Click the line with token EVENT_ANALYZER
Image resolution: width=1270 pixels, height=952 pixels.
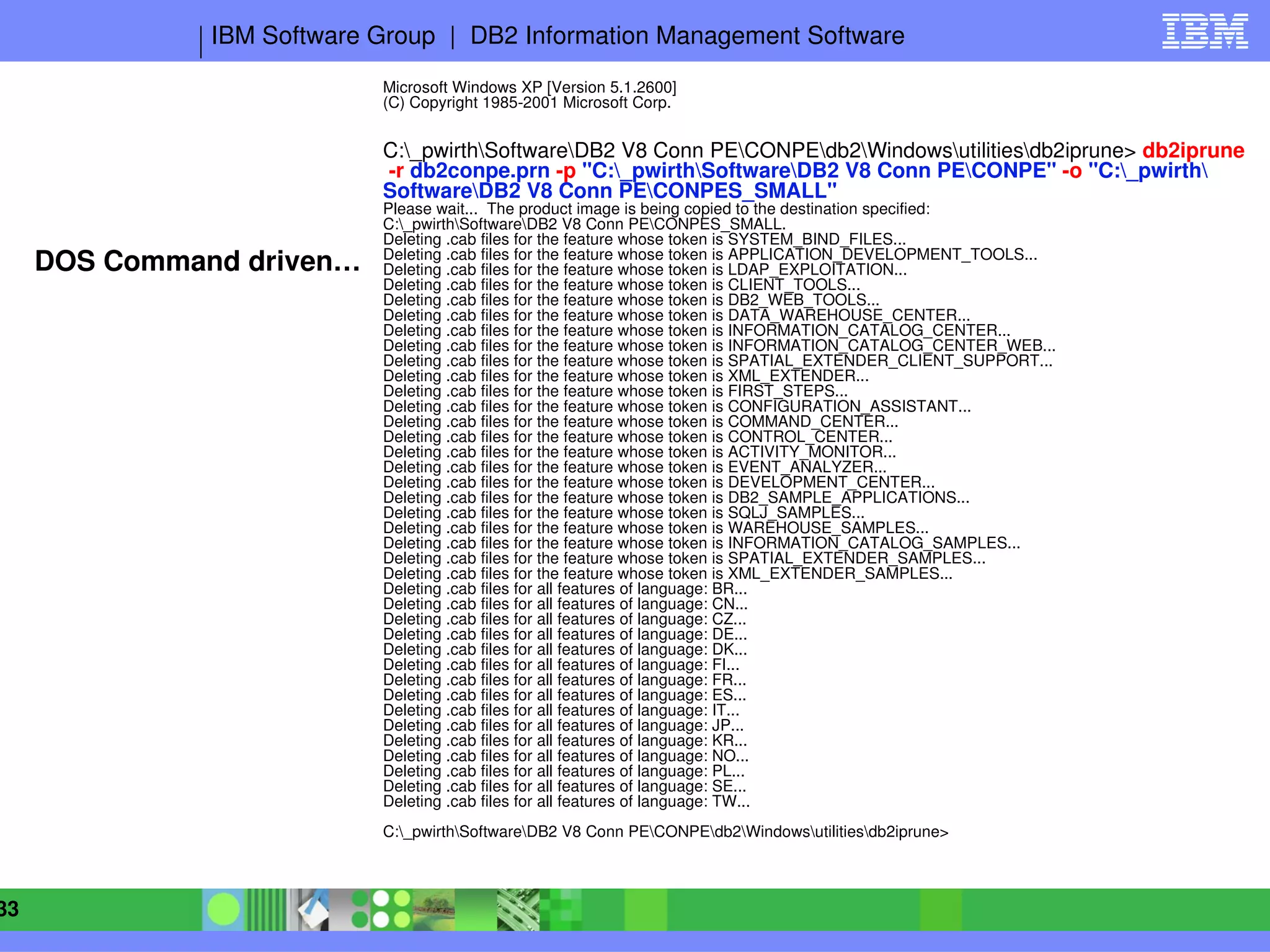[x=635, y=467]
